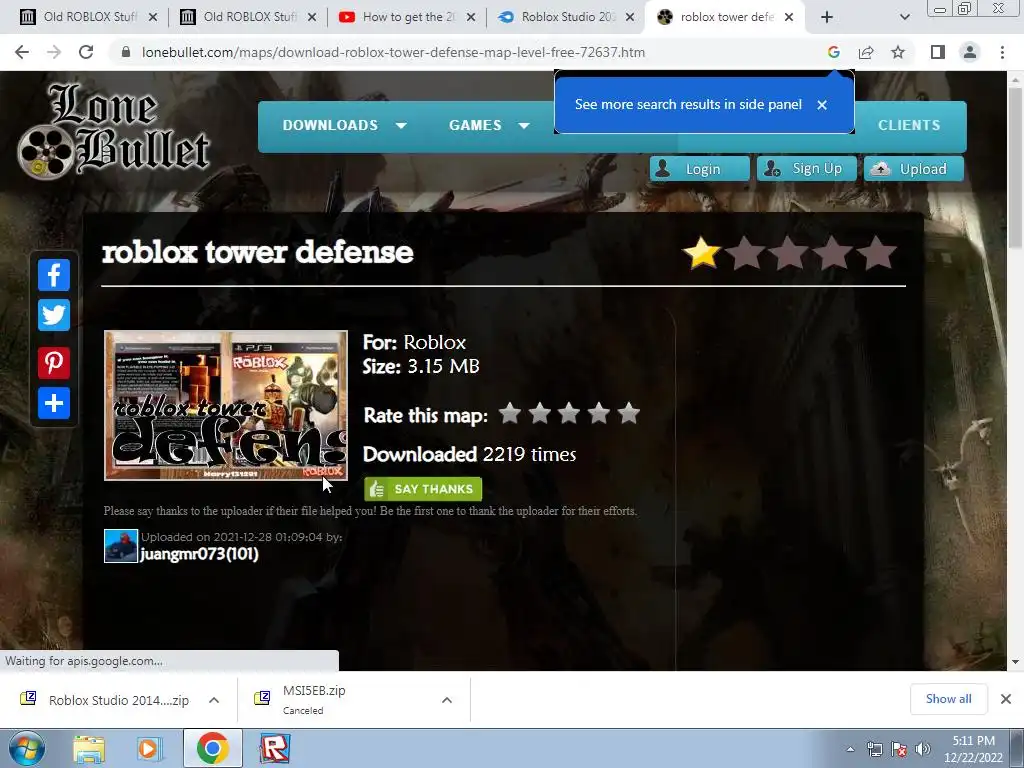The image size is (1024, 768).
Task: Open the Chrome profile avatar
Action: 970,52
